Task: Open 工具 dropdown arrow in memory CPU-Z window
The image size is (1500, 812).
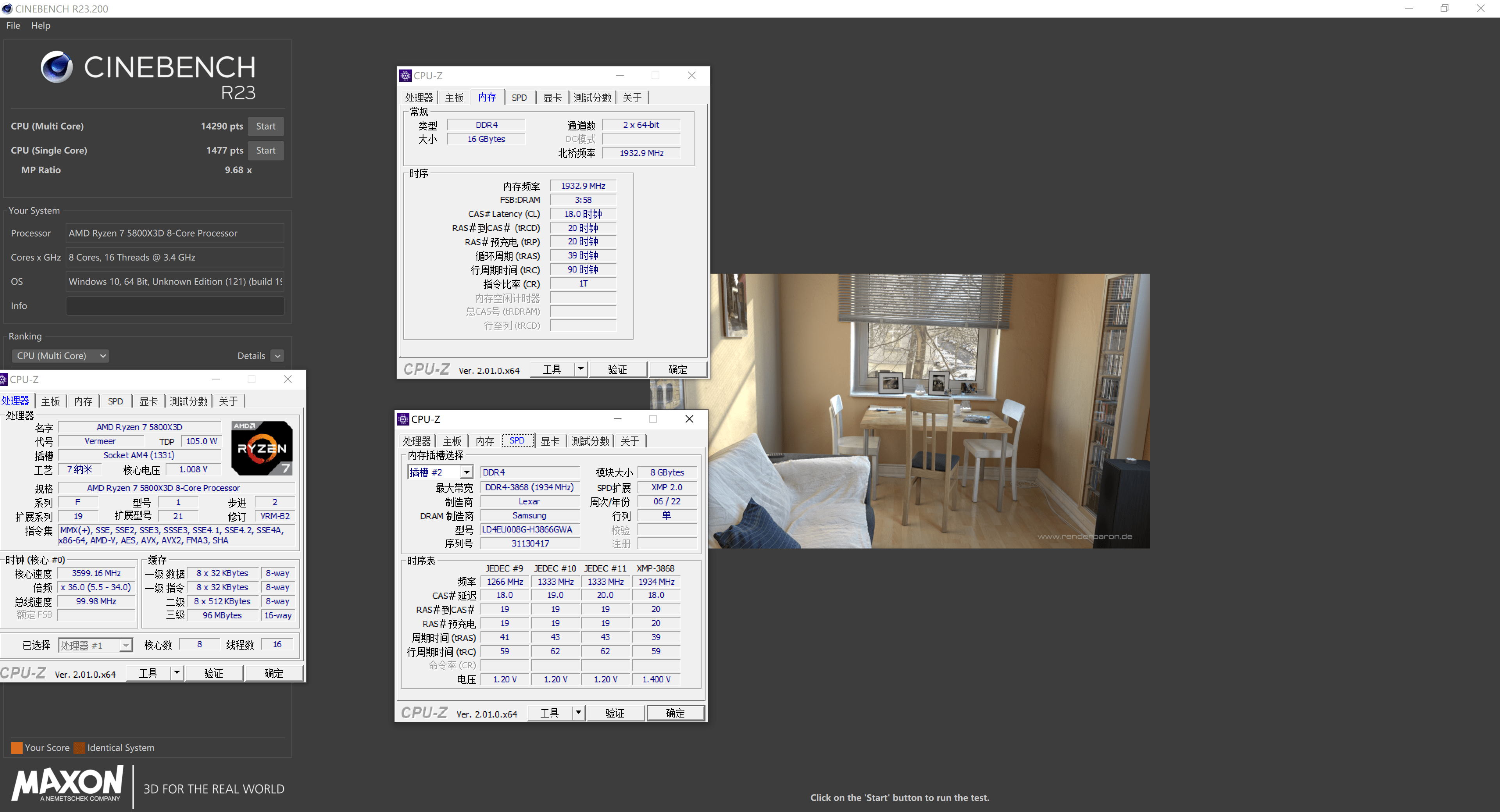Action: coord(580,370)
